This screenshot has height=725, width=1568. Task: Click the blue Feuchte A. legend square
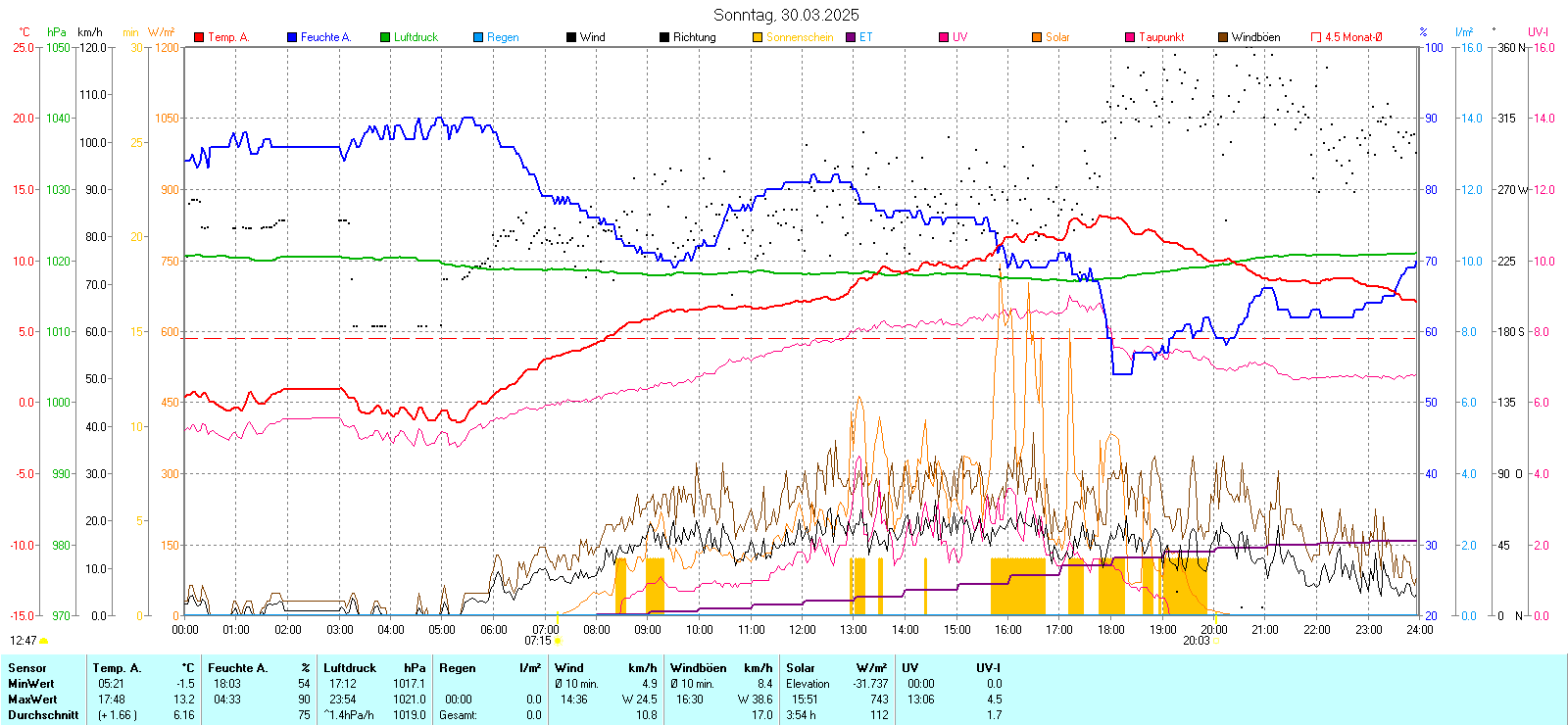(x=292, y=37)
